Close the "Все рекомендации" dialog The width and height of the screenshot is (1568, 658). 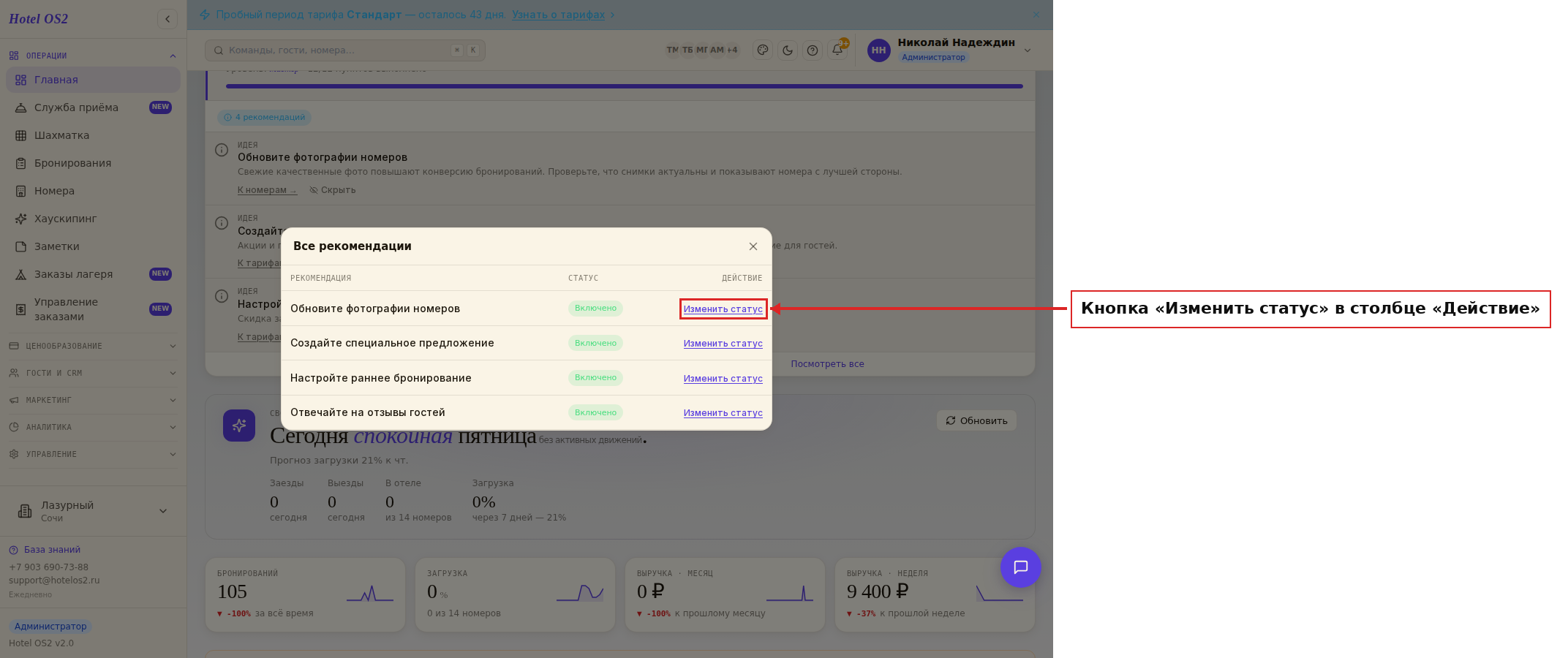753,246
